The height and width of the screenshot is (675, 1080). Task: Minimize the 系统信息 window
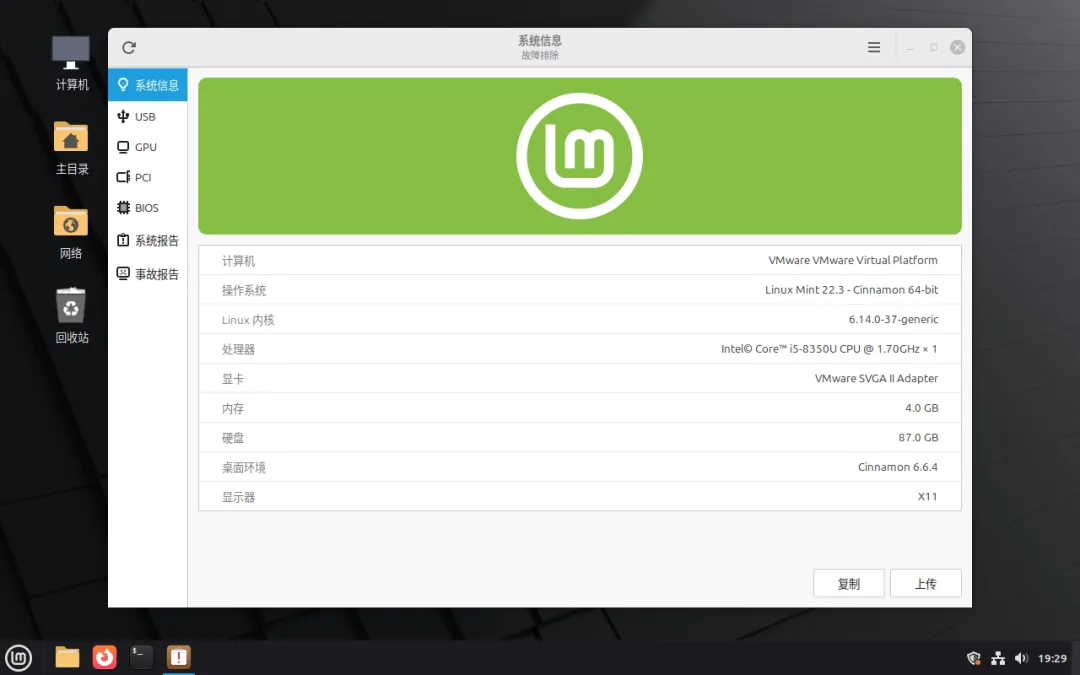910,48
